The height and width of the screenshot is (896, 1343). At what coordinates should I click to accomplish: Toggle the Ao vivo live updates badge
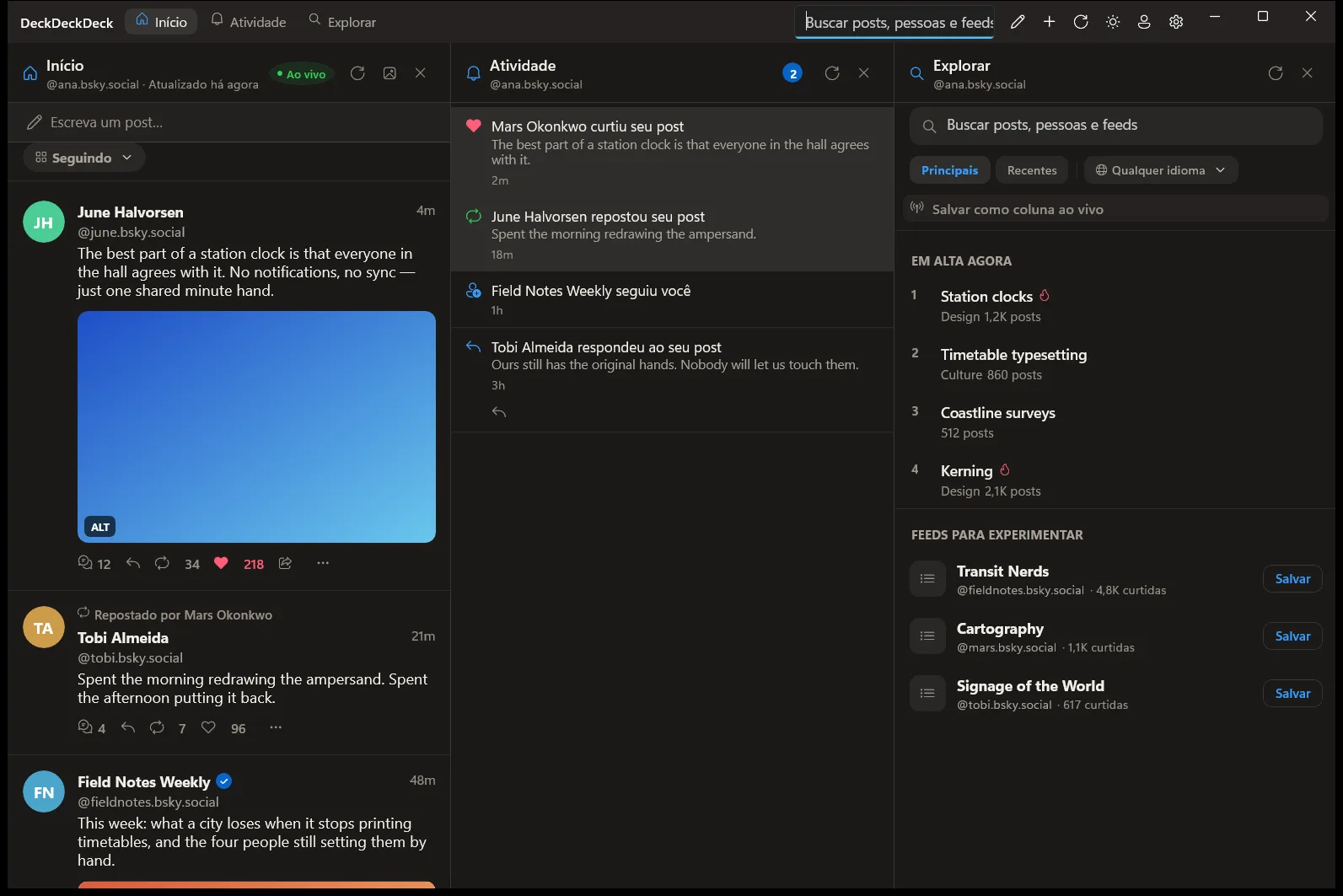pyautogui.click(x=301, y=74)
